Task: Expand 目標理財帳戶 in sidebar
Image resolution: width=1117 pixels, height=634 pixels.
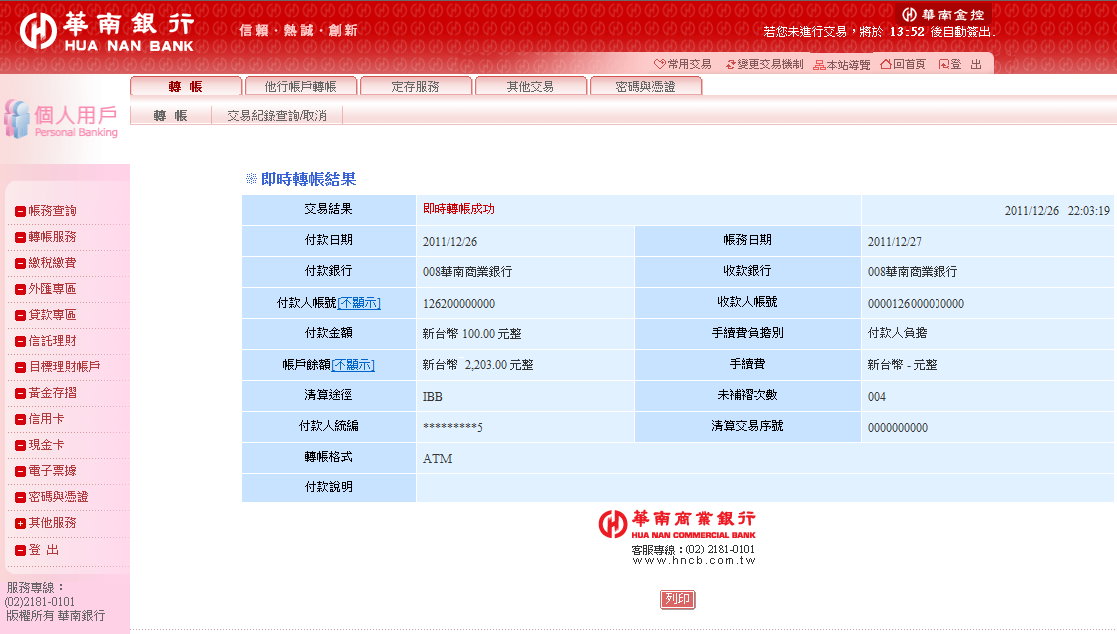Action: coord(58,367)
